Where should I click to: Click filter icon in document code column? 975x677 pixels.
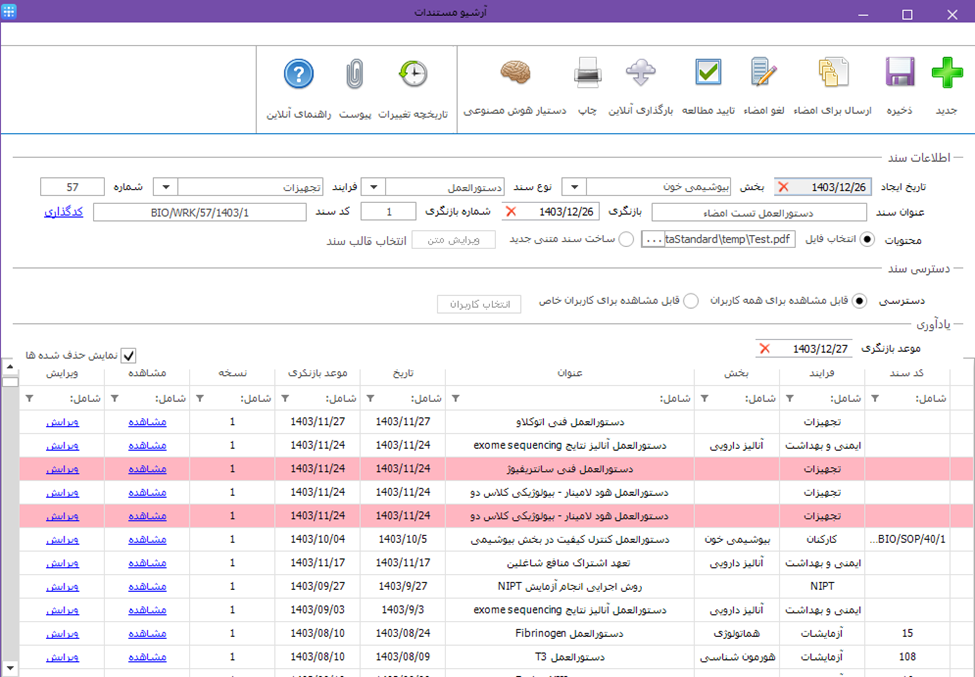(874, 398)
